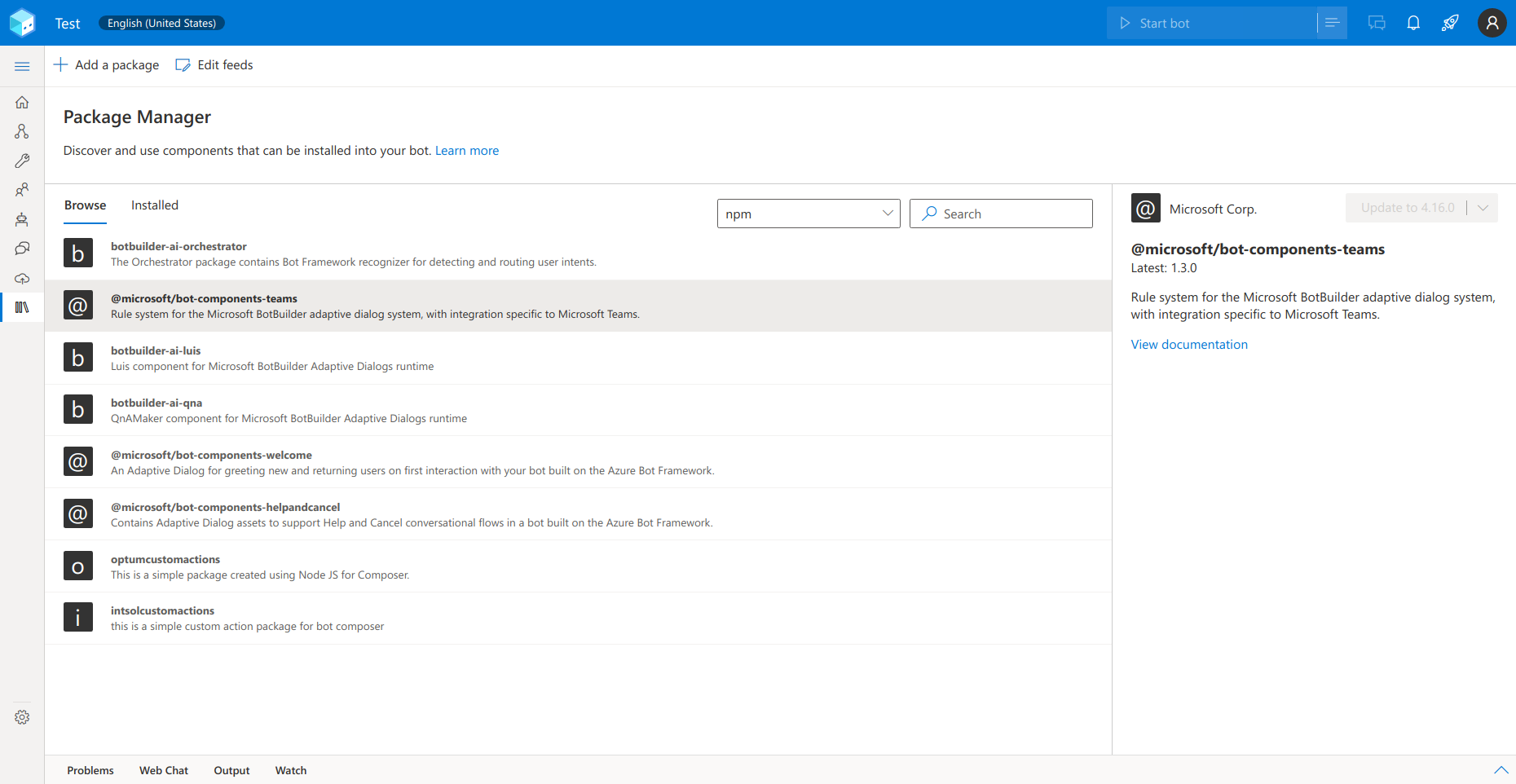
Task: Open the User input icon in the sidebar
Action: [x=22, y=190]
